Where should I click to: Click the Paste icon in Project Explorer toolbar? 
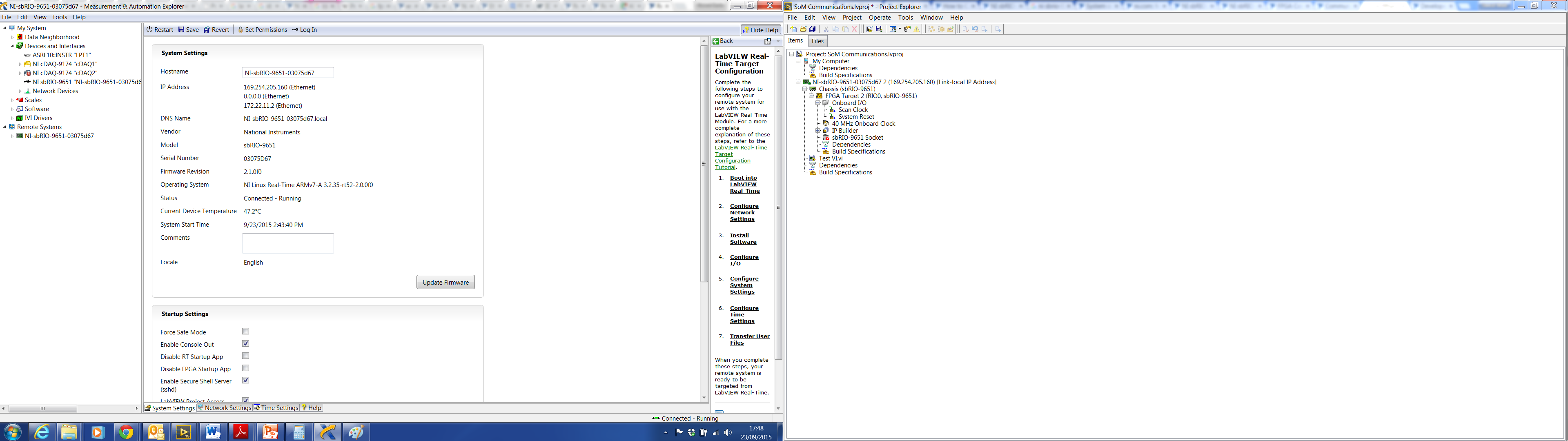[x=845, y=29]
